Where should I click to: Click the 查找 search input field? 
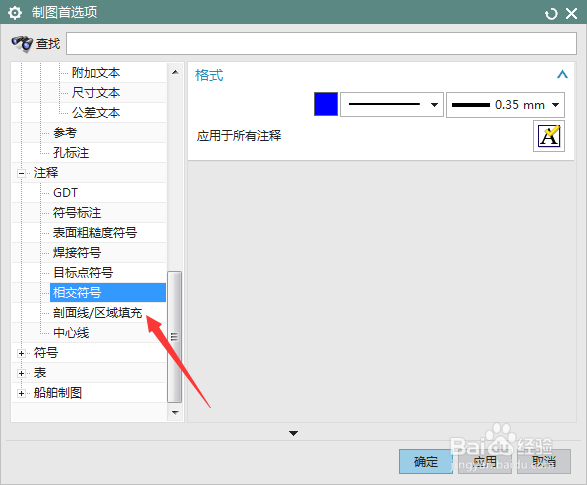coord(321,43)
